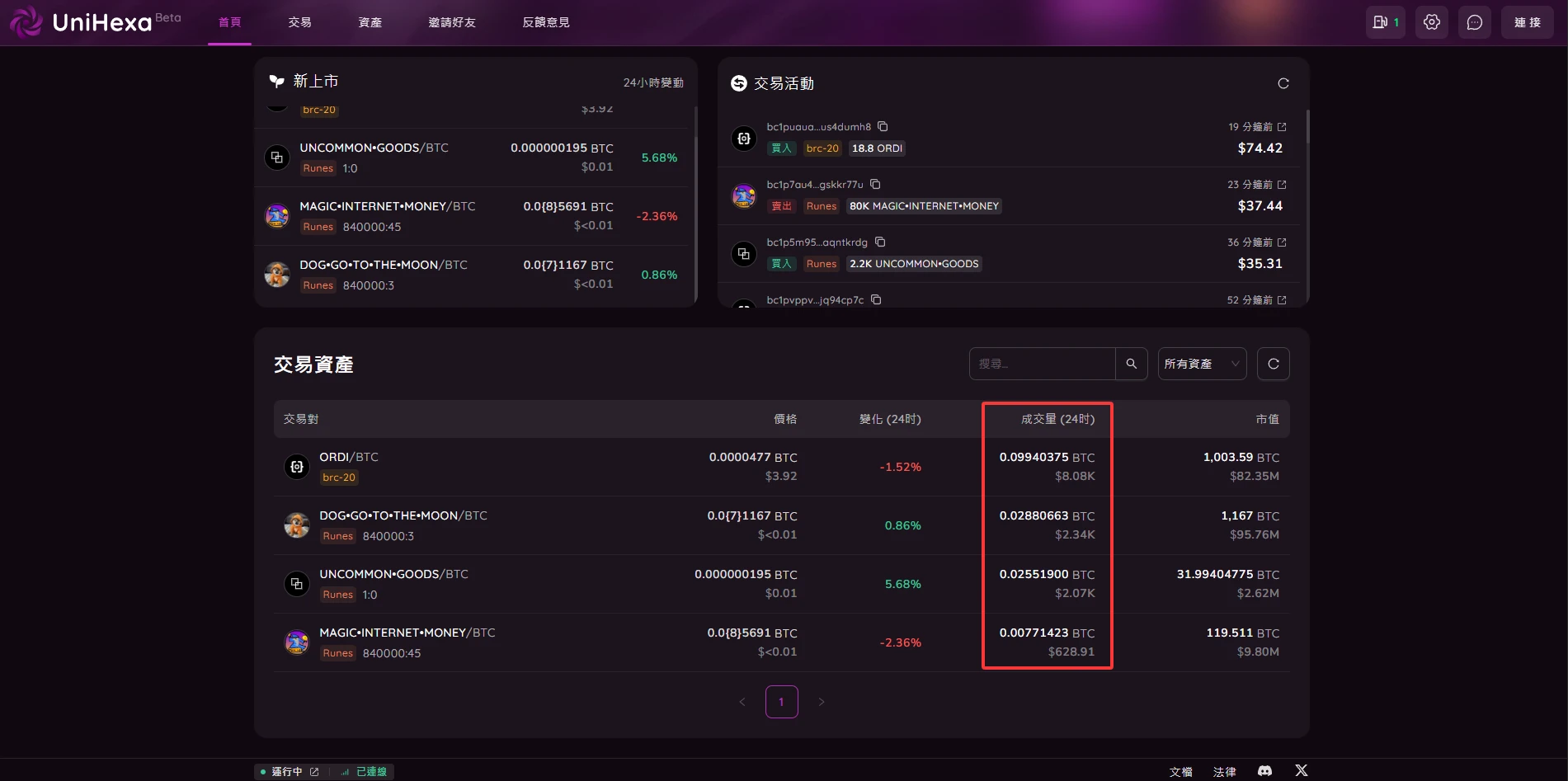Open the settings gear icon

tap(1432, 22)
